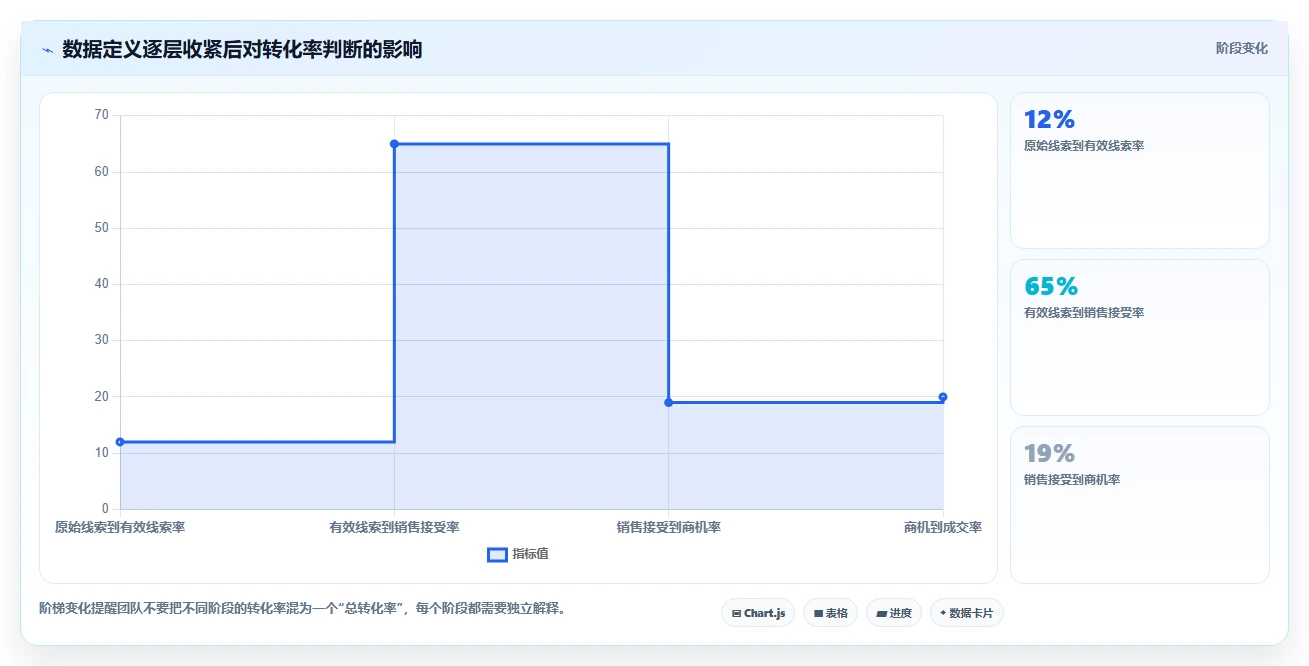Click the chart point at value 12
Viewport: 1309px width, 666px height.
pyautogui.click(x=120, y=442)
